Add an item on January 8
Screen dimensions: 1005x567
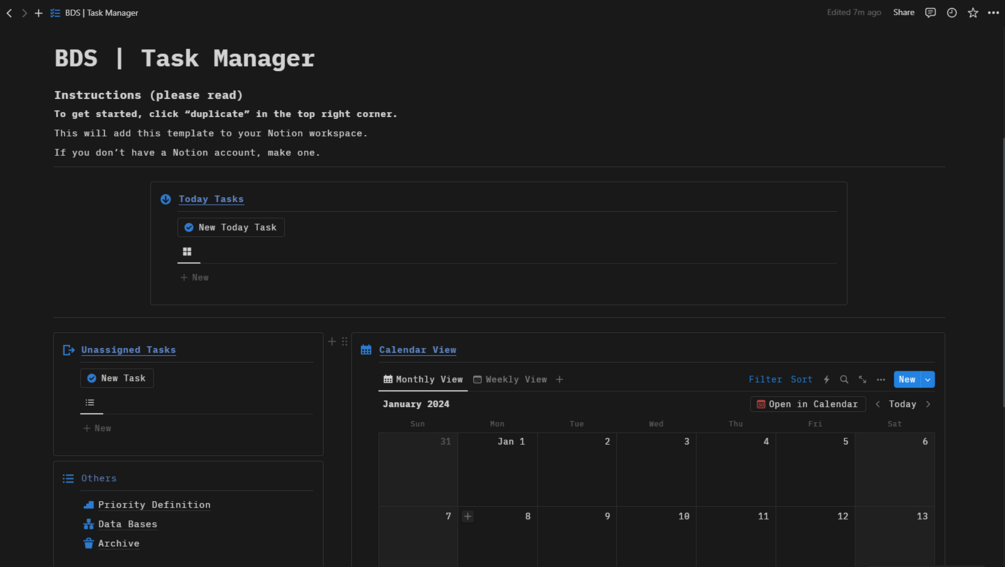[468, 516]
